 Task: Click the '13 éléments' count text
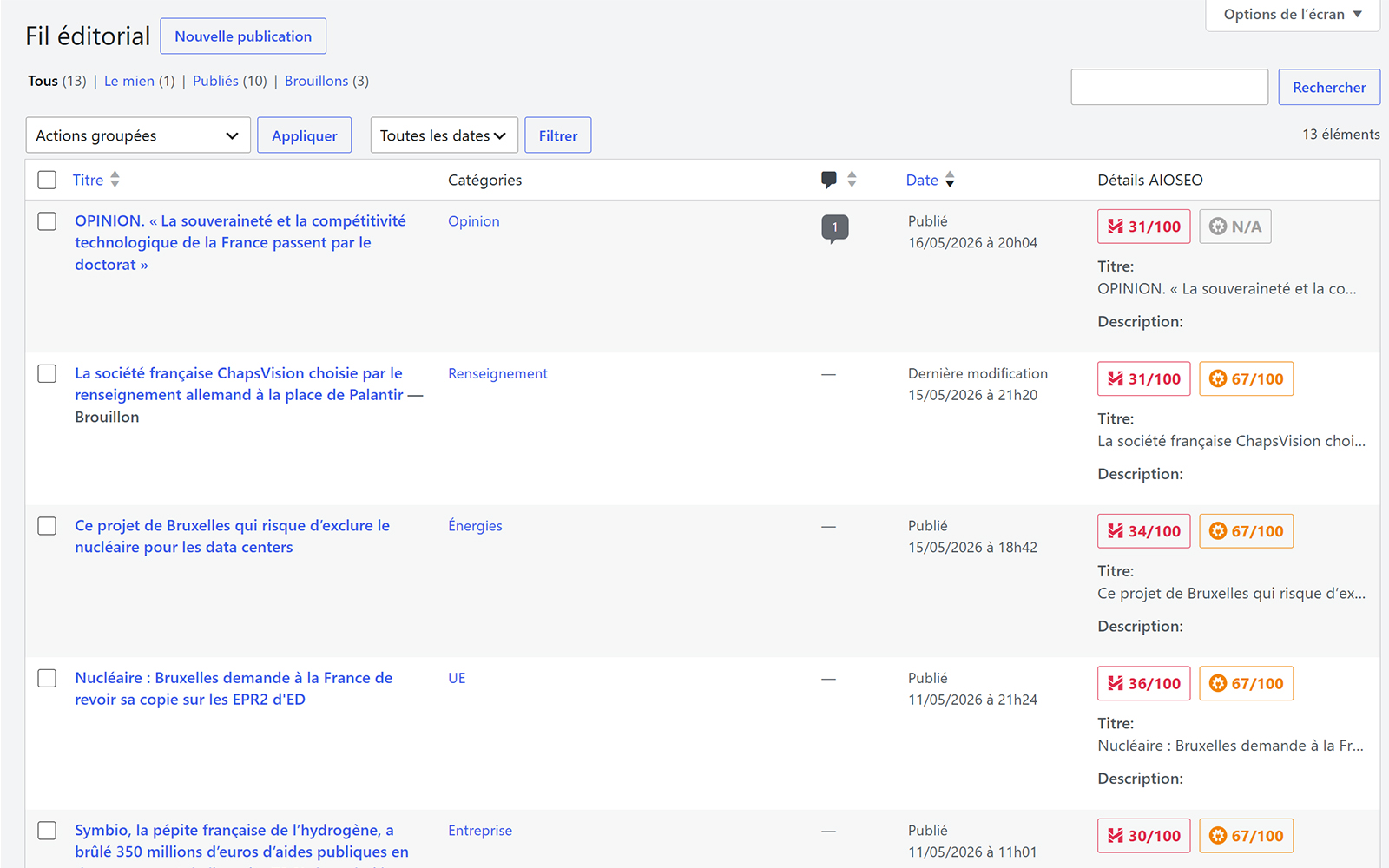click(1341, 135)
